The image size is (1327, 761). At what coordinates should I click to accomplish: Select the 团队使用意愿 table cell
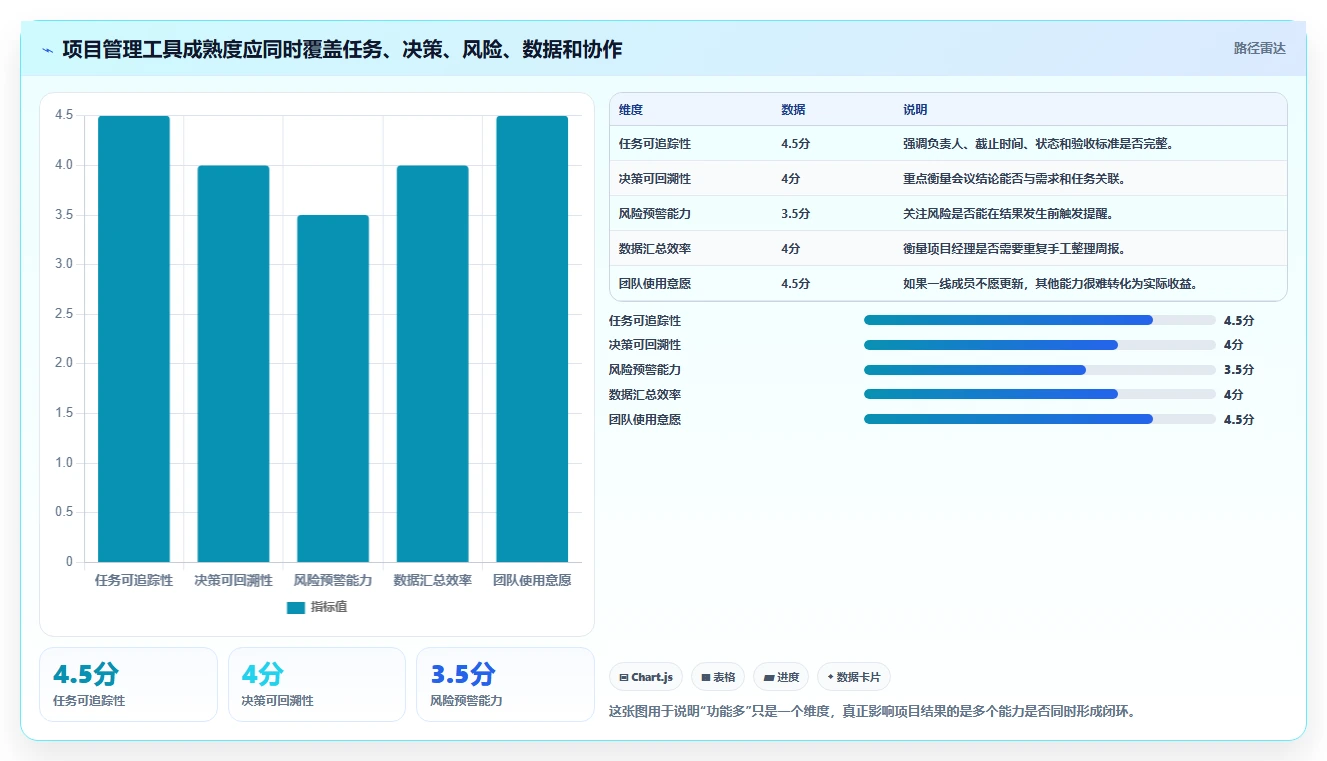point(655,284)
